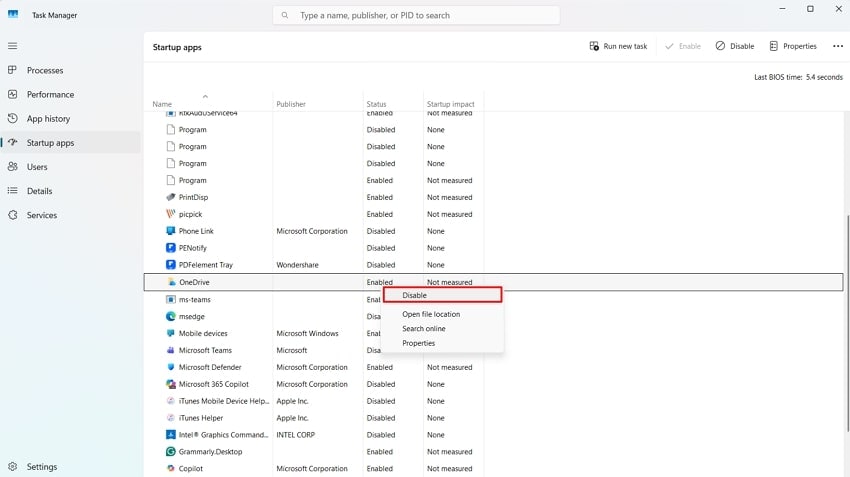Select the OneDrive row
850x477 pixels.
pos(493,282)
